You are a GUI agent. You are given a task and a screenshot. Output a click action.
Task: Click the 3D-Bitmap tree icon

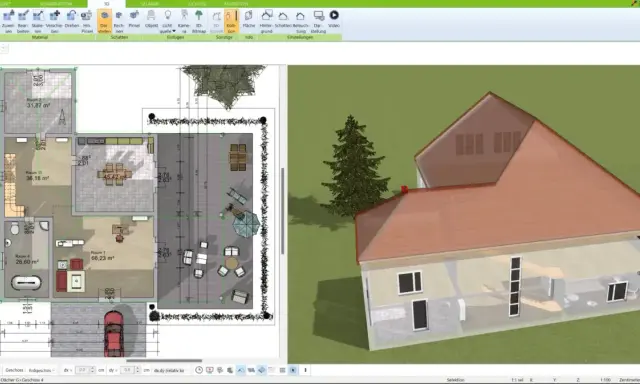[199, 22]
